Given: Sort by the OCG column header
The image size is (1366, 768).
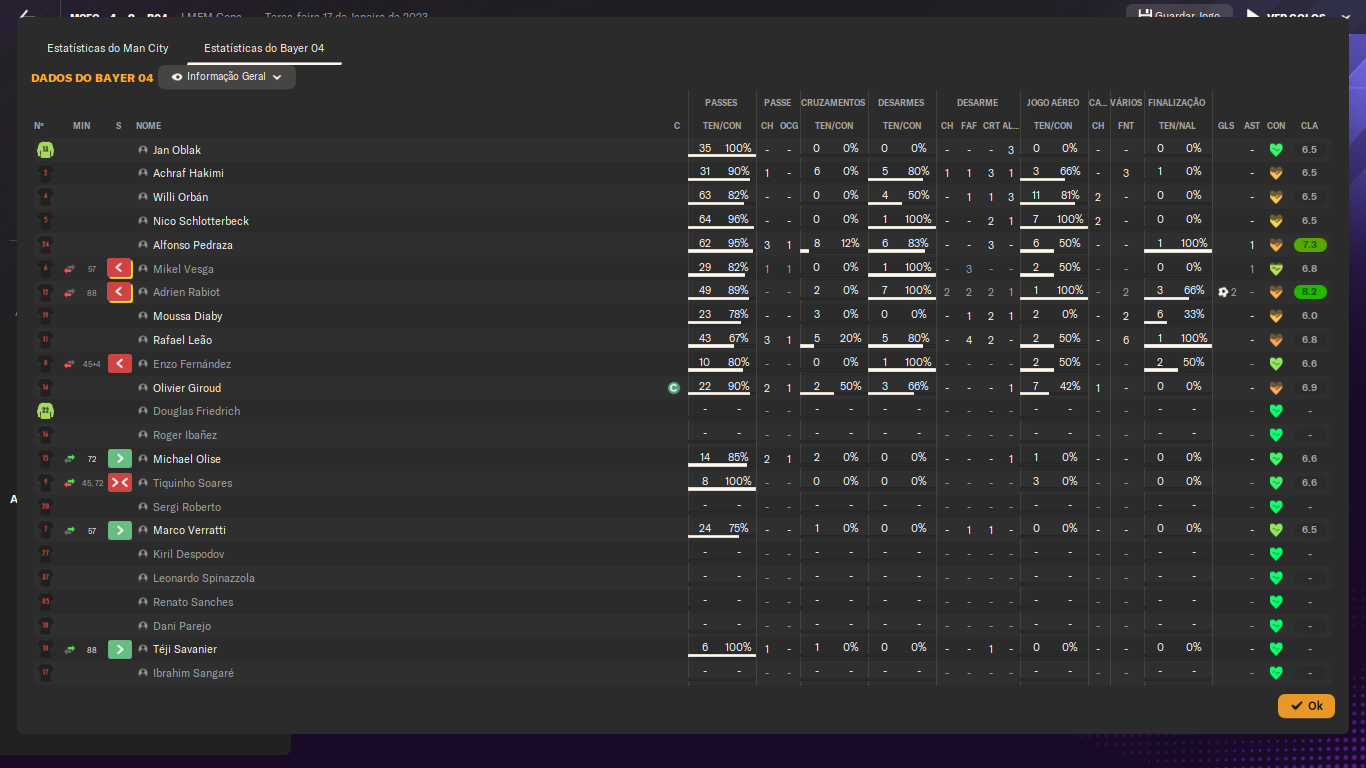Looking at the screenshot, I should click(x=789, y=126).
